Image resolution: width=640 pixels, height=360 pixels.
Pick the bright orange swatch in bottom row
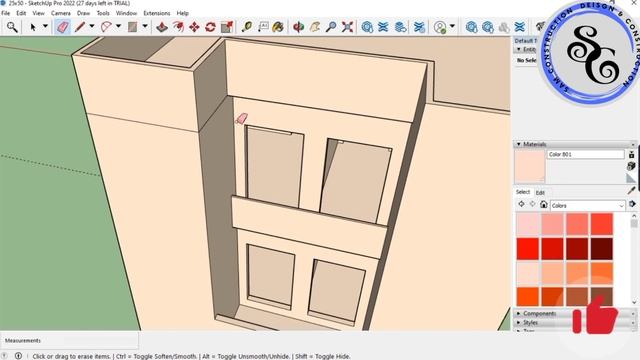point(528,296)
